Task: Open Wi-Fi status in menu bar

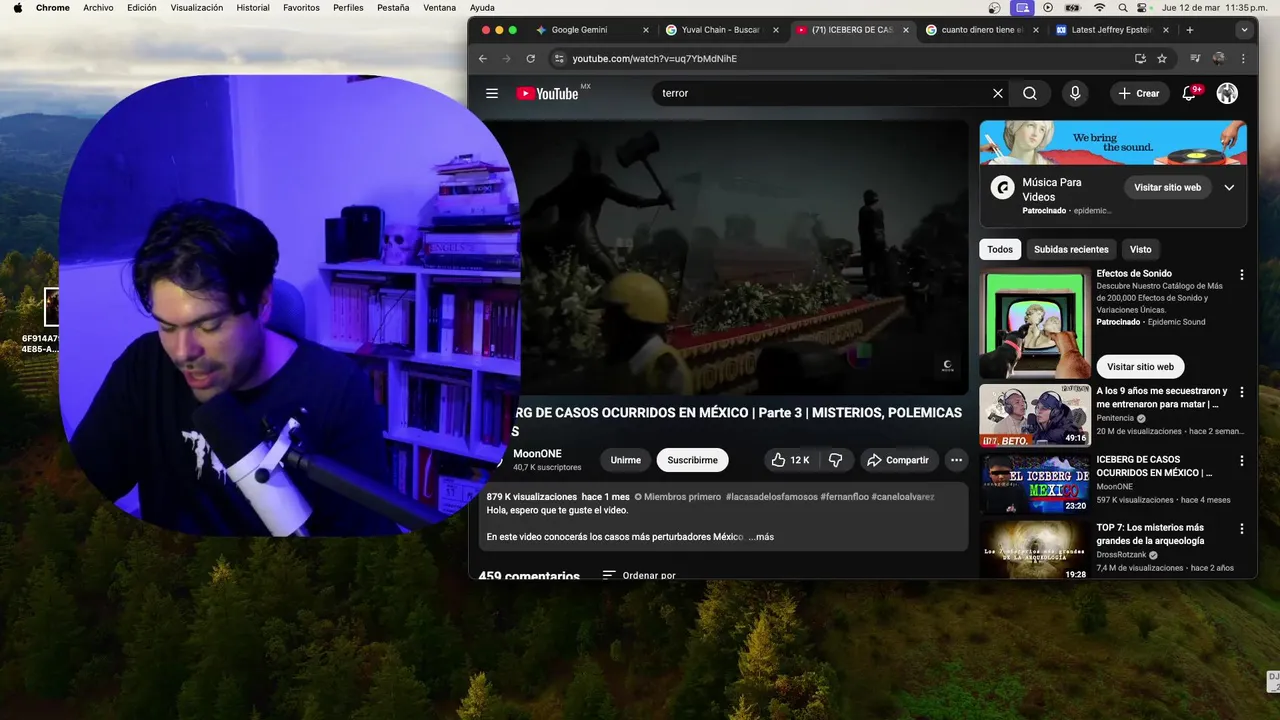Action: 1100,7
